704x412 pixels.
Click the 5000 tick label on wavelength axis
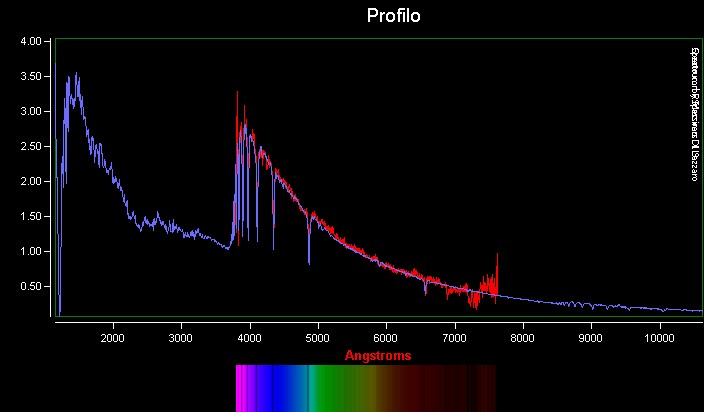coord(318,338)
